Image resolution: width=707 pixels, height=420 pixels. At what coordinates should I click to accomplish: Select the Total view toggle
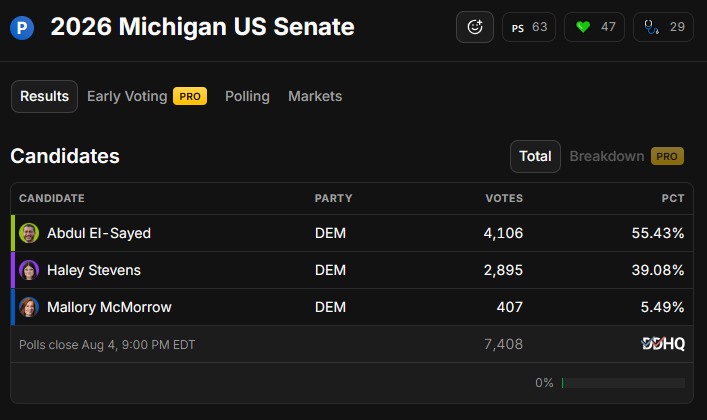point(535,157)
